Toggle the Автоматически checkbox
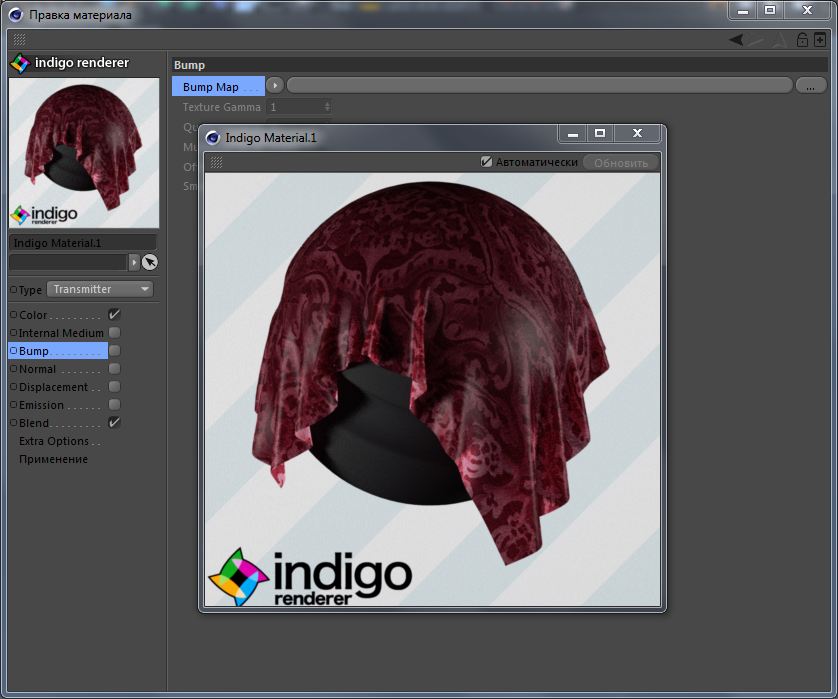 pos(486,161)
